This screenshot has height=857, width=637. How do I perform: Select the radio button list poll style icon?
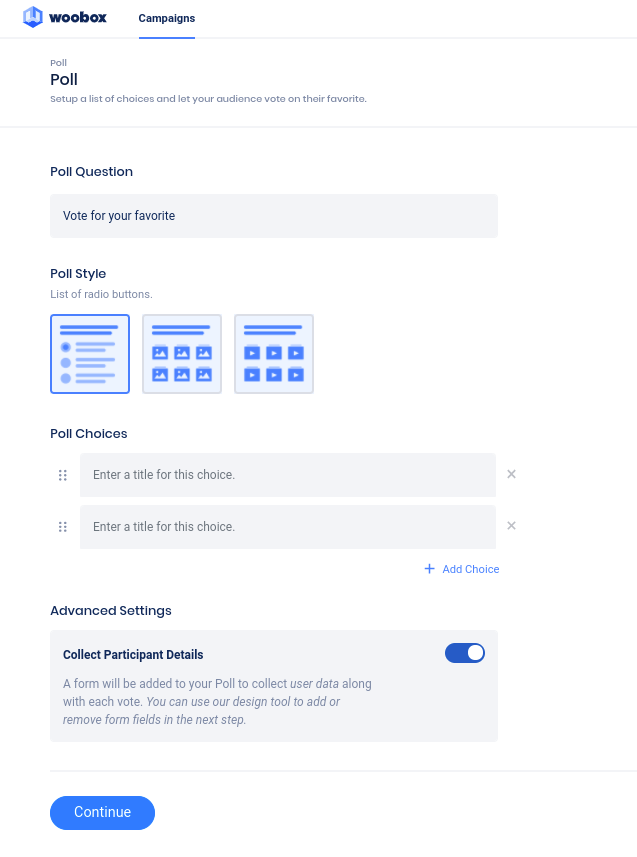coord(90,354)
